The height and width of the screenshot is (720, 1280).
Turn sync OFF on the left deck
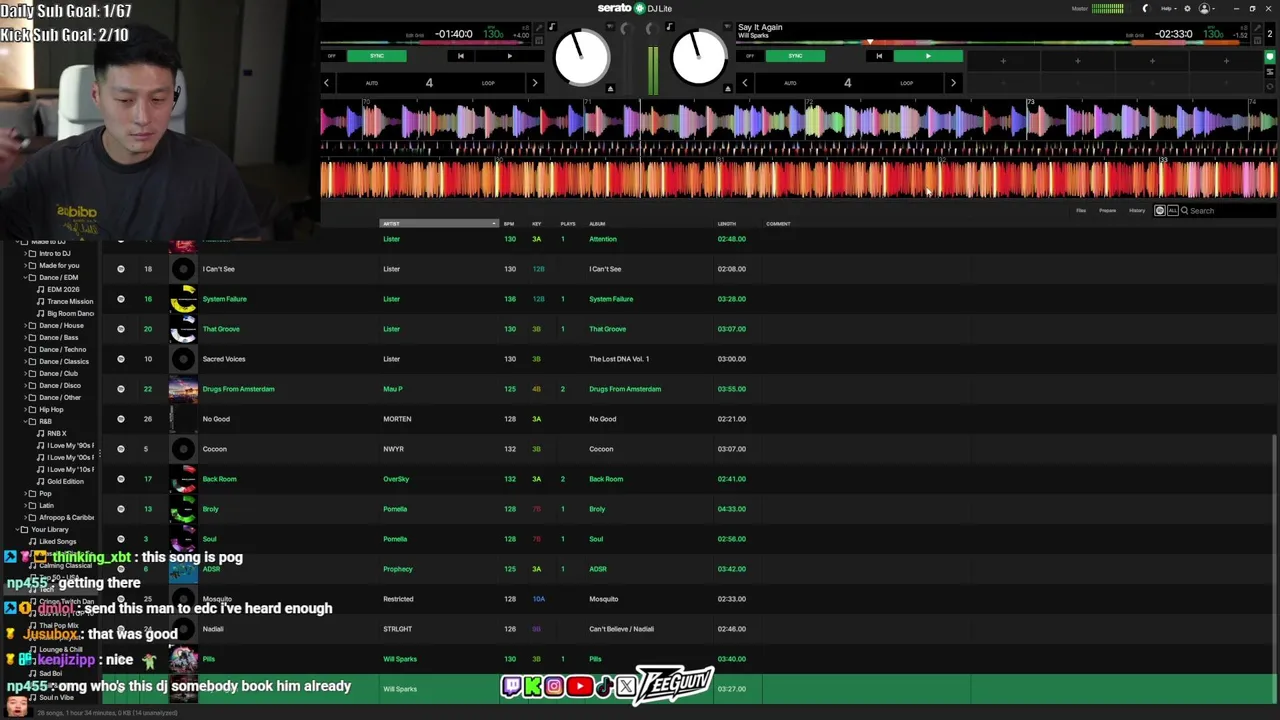pyautogui.click(x=332, y=56)
